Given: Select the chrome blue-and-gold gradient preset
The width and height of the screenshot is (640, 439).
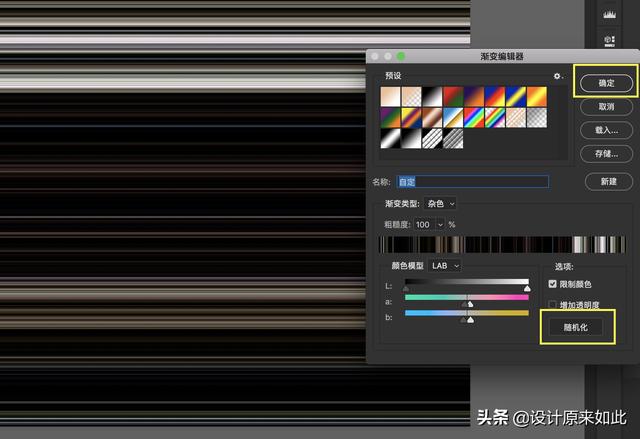Looking at the screenshot, I should 453,118.
